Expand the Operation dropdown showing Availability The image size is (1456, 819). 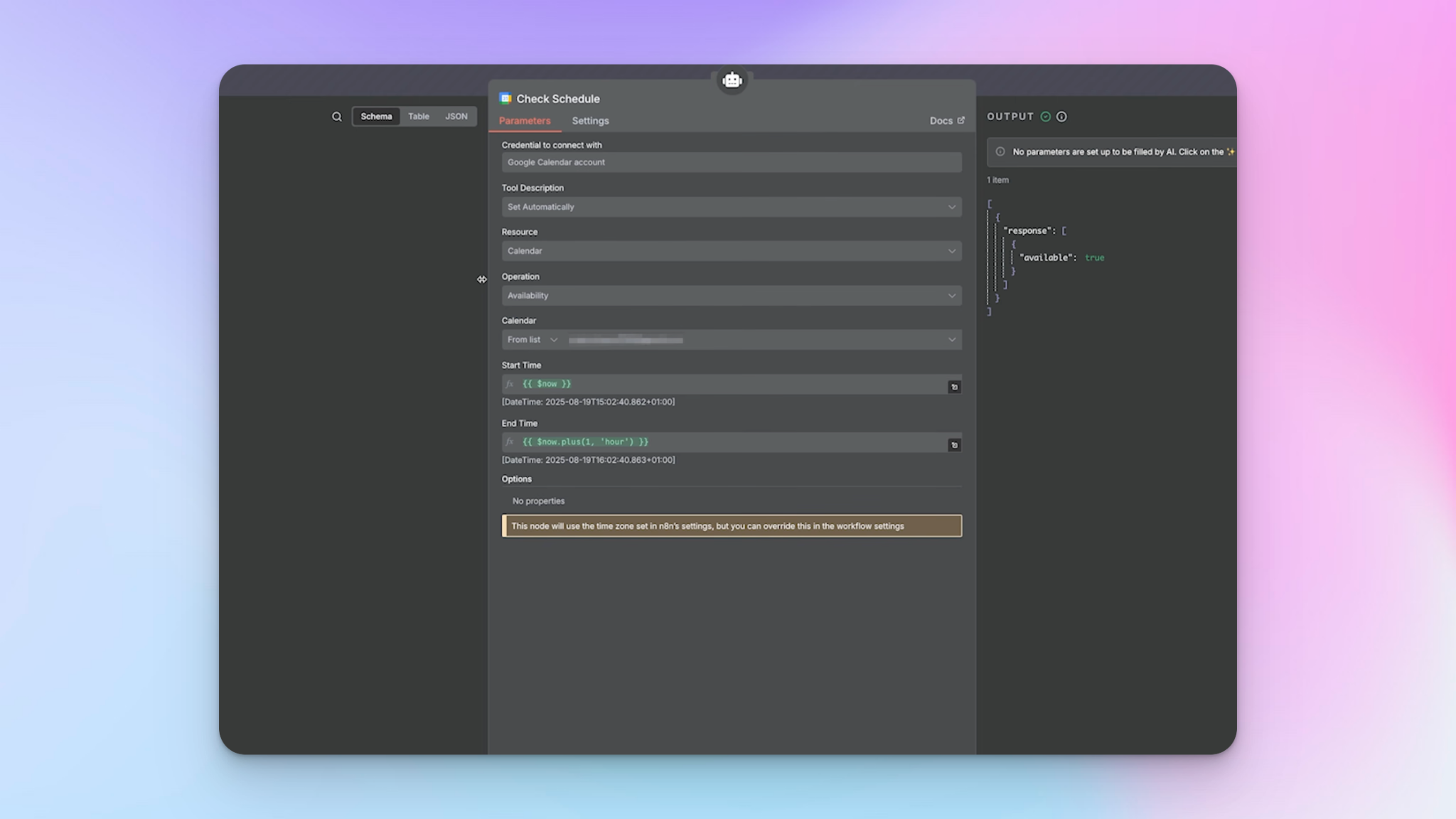[x=731, y=296]
